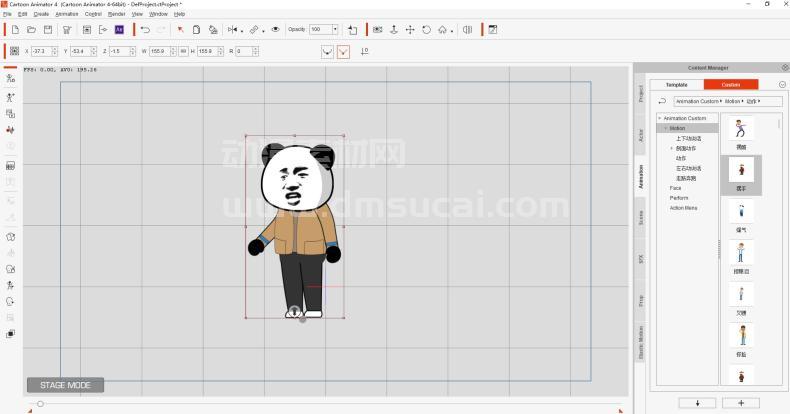Click the running figure motion icon in the left sidebar
790x414 pixels.
pos(10,285)
